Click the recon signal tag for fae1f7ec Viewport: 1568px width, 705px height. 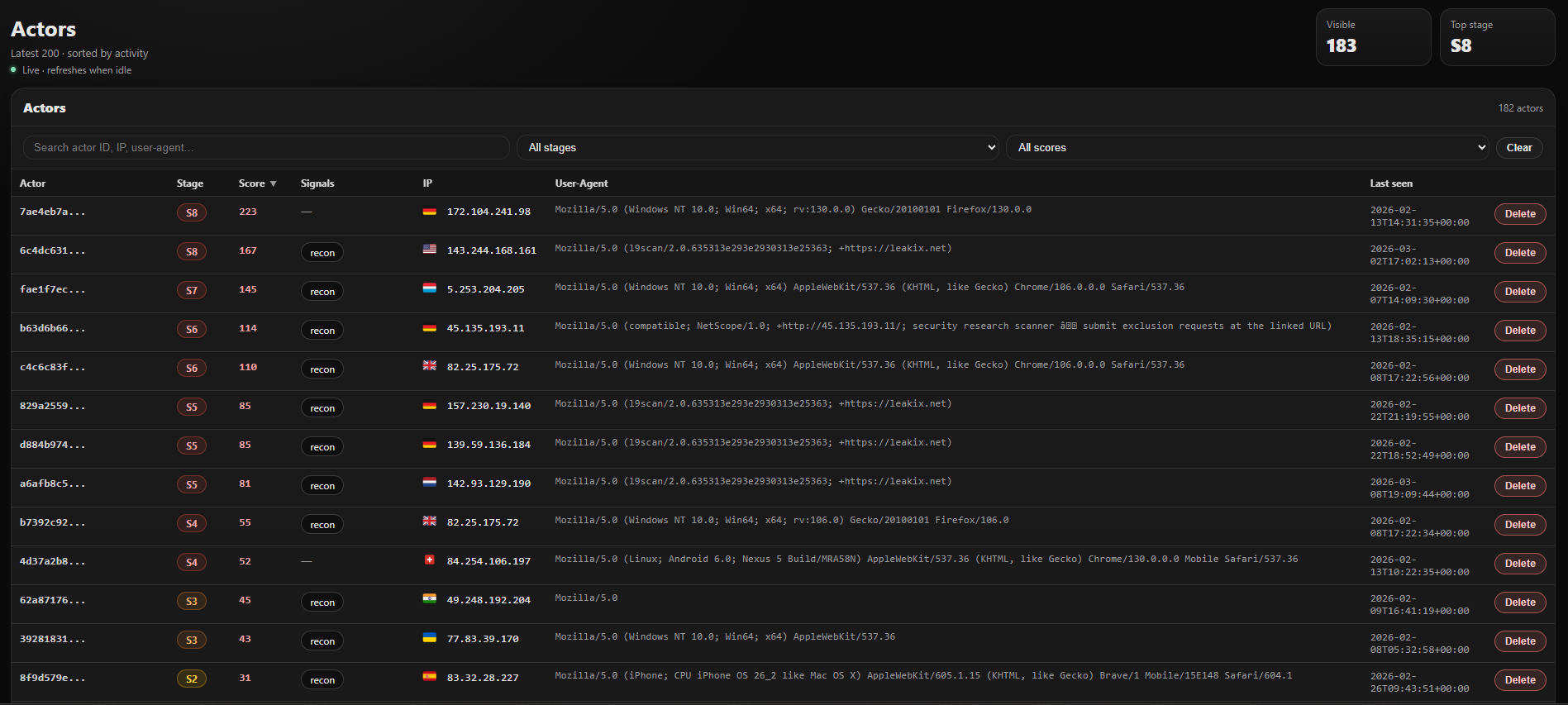322,292
